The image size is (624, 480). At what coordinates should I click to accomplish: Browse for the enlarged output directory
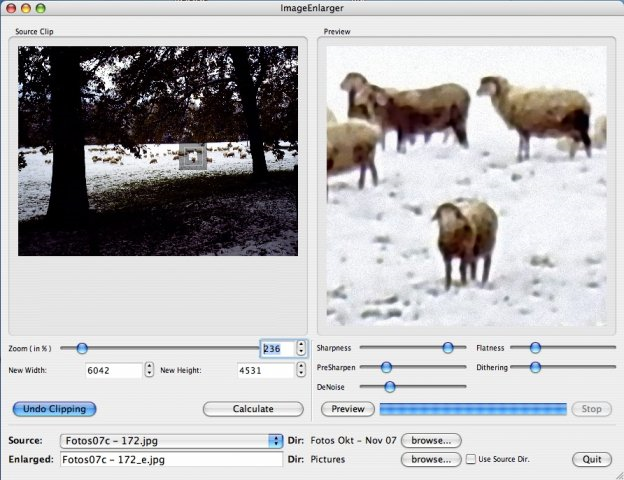(431, 460)
